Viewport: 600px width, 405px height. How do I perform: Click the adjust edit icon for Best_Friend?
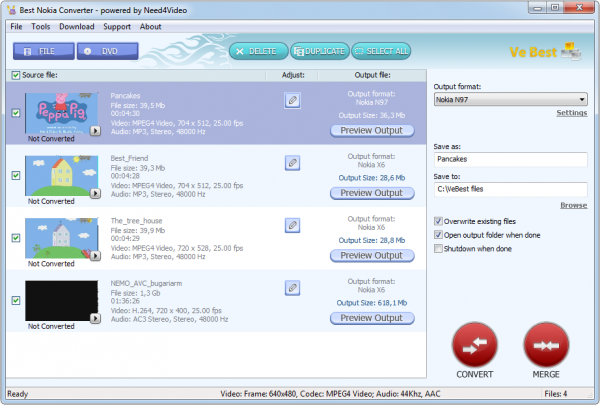click(292, 163)
